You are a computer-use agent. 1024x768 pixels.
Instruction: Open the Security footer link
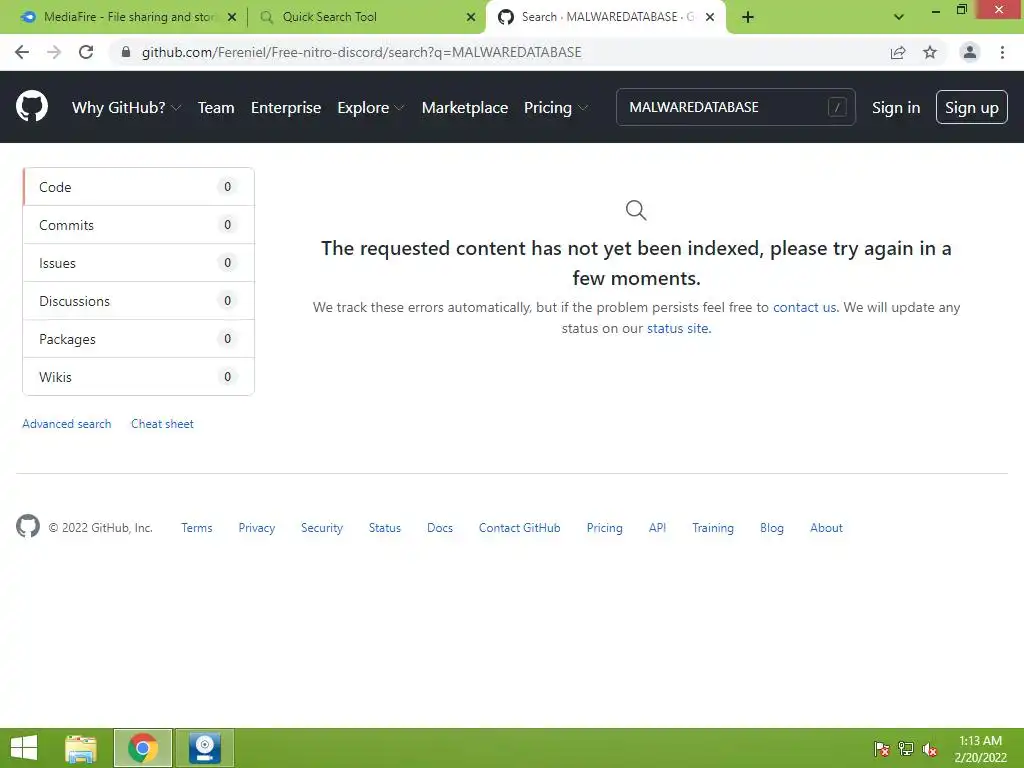click(321, 528)
